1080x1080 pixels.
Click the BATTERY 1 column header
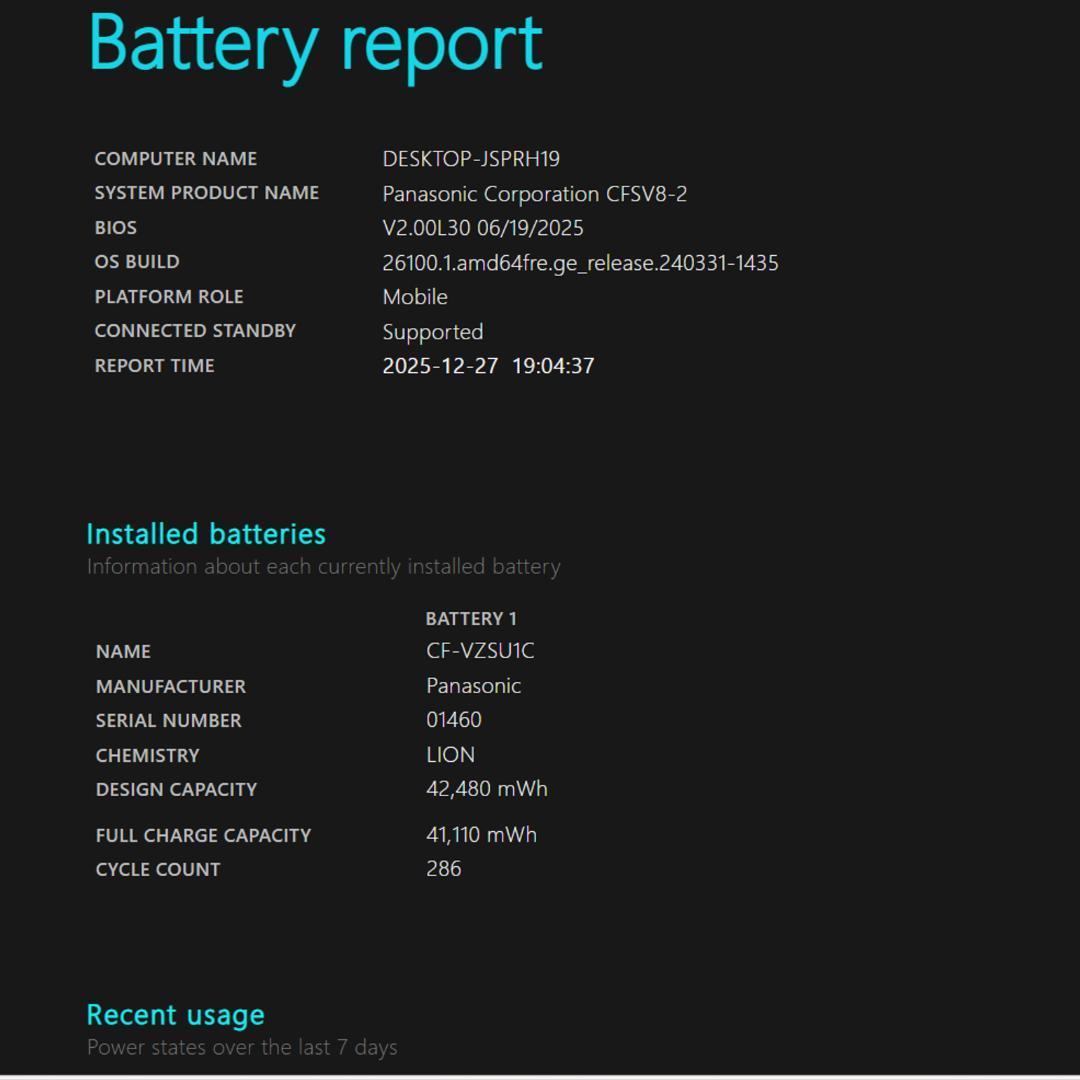[471, 619]
